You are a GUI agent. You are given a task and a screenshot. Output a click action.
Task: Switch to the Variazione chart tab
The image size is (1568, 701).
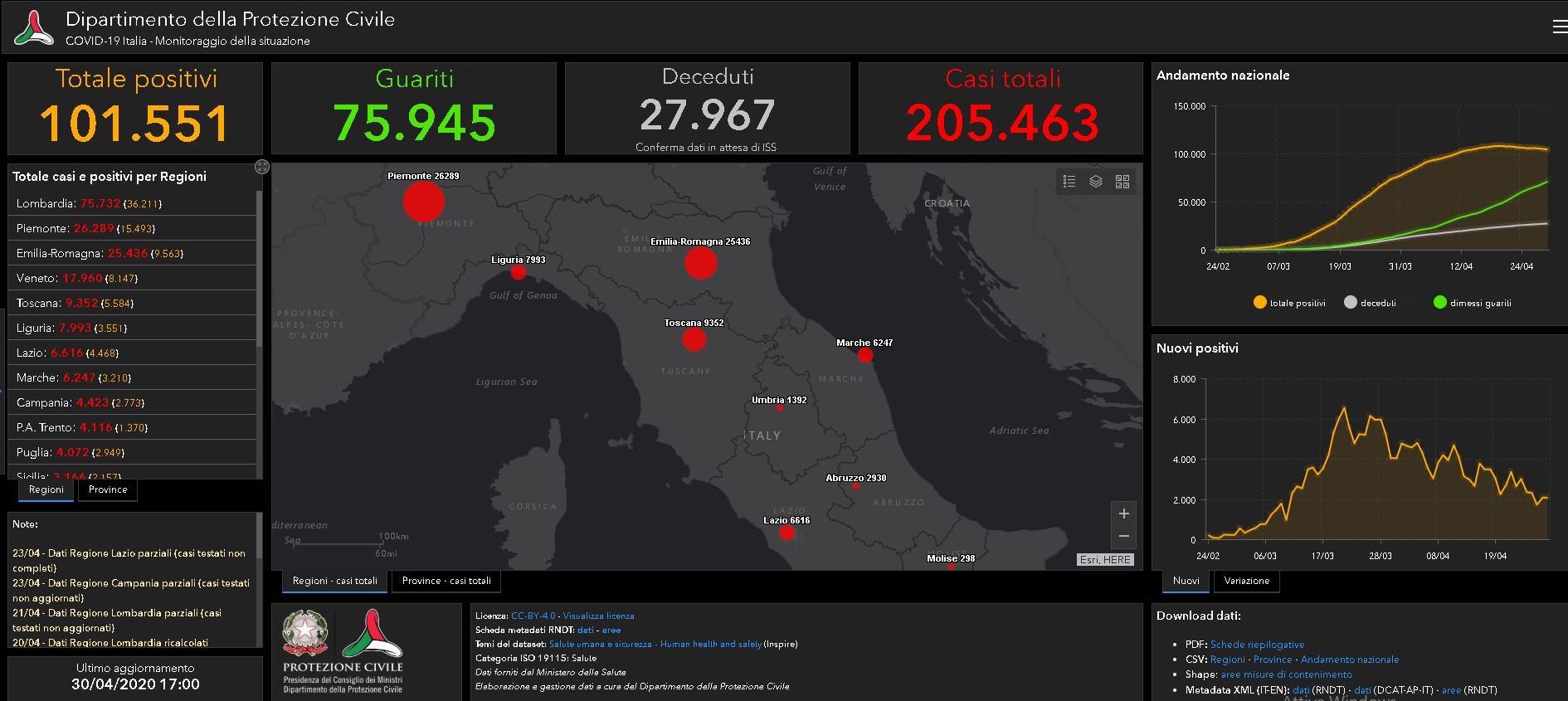pos(1246,581)
